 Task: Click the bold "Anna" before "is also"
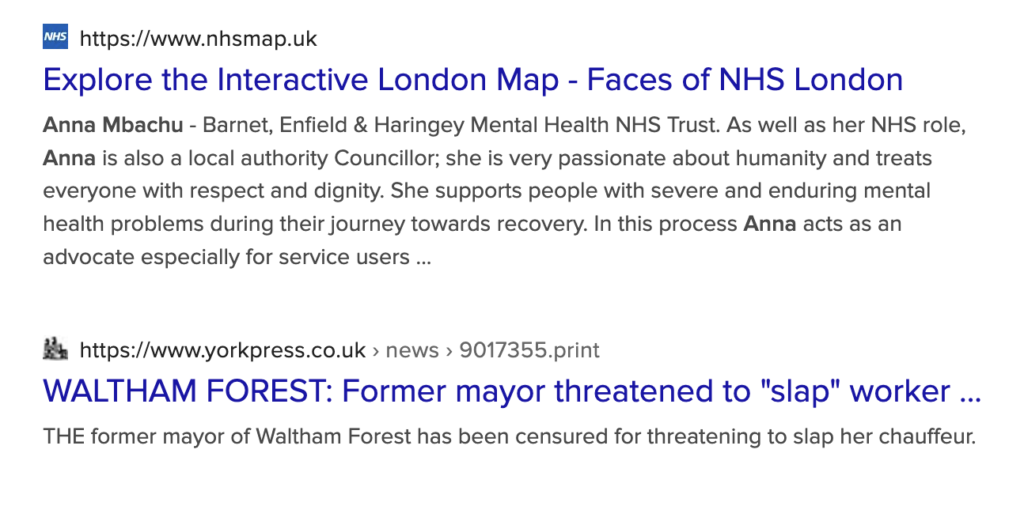pyautogui.click(x=69, y=158)
